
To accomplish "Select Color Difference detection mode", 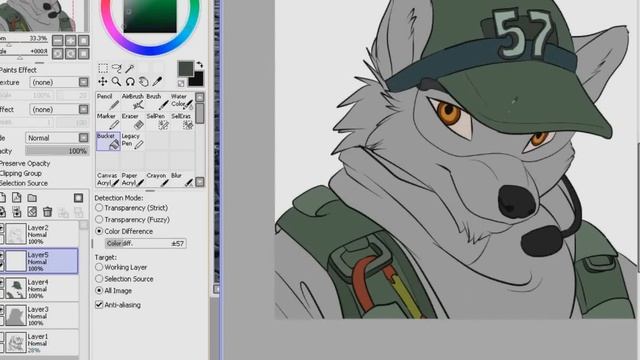I will pos(124,231).
